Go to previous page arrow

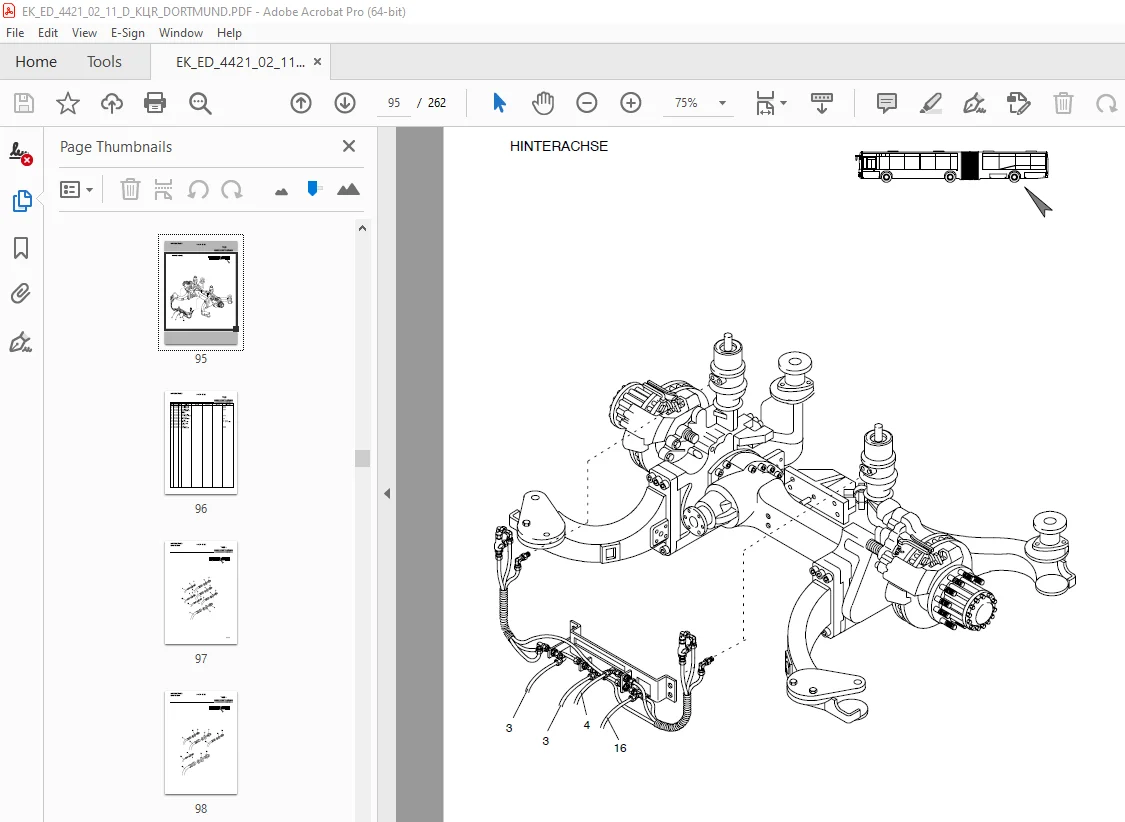tap(301, 103)
